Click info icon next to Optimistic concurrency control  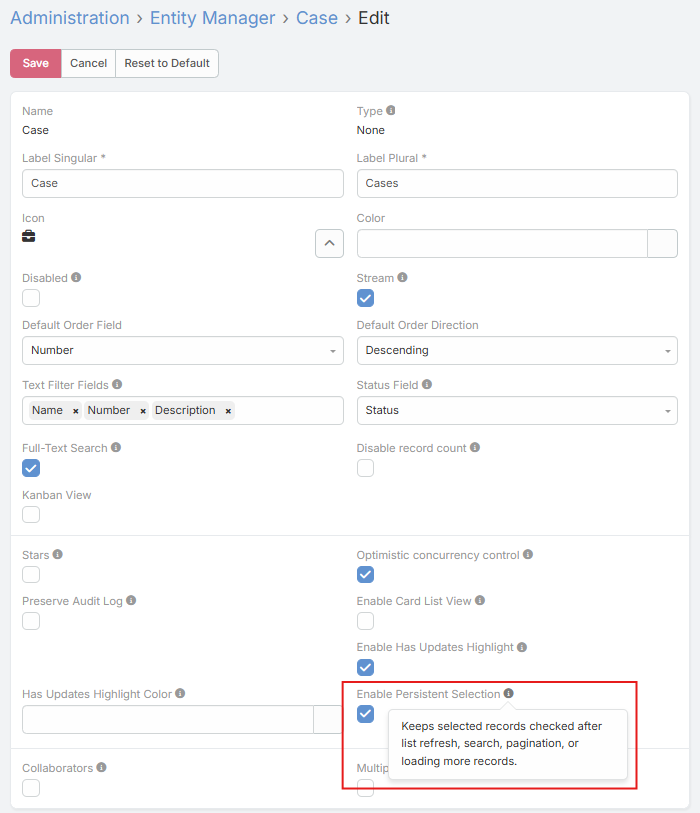pos(528,555)
